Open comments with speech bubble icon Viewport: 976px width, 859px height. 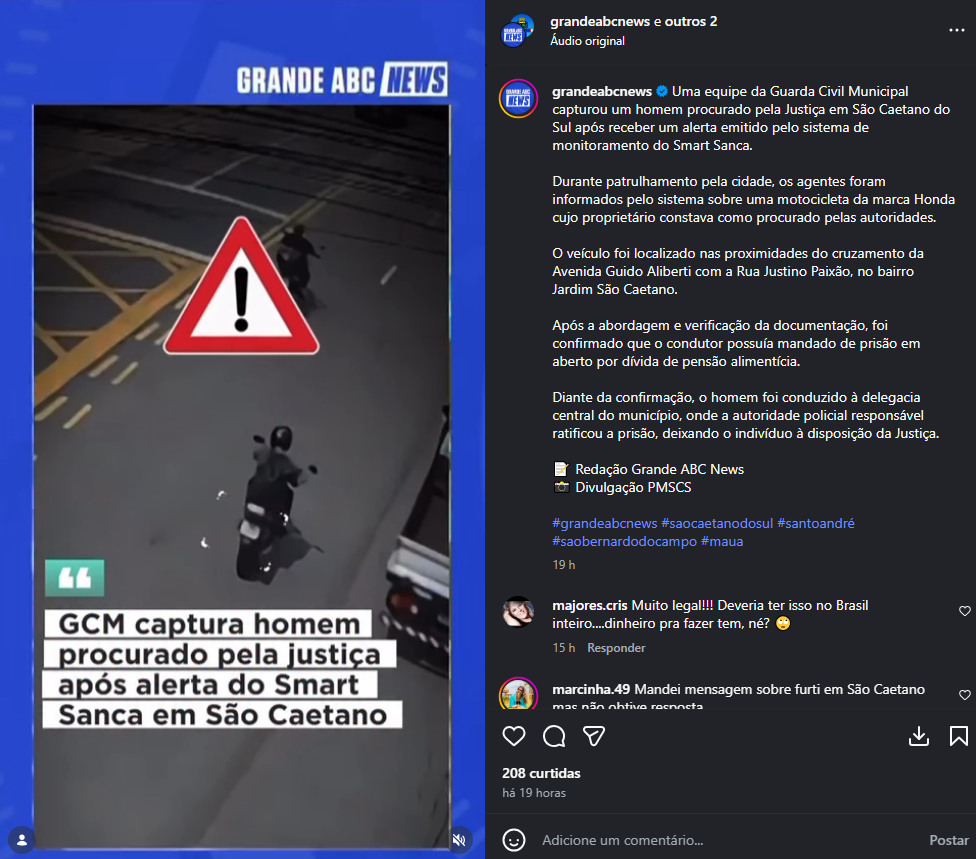[554, 736]
